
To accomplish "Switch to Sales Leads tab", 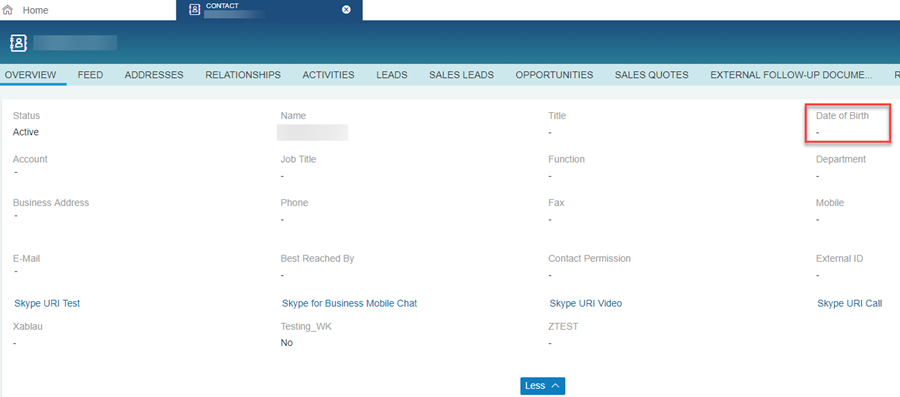I will (x=461, y=75).
